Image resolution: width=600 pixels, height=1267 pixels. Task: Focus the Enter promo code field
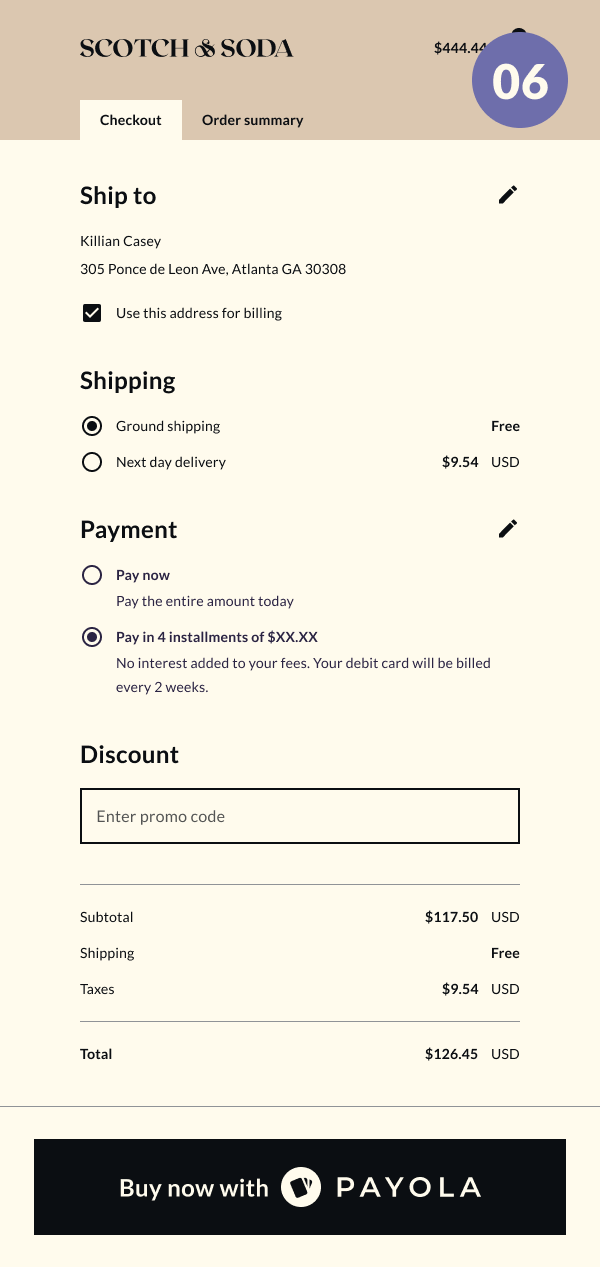click(300, 816)
